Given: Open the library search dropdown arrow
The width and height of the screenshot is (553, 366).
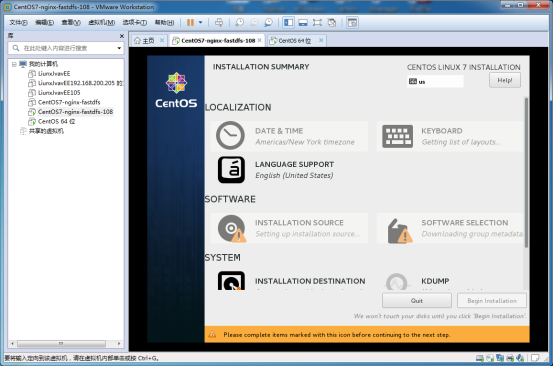Looking at the screenshot, I should (x=119, y=48).
